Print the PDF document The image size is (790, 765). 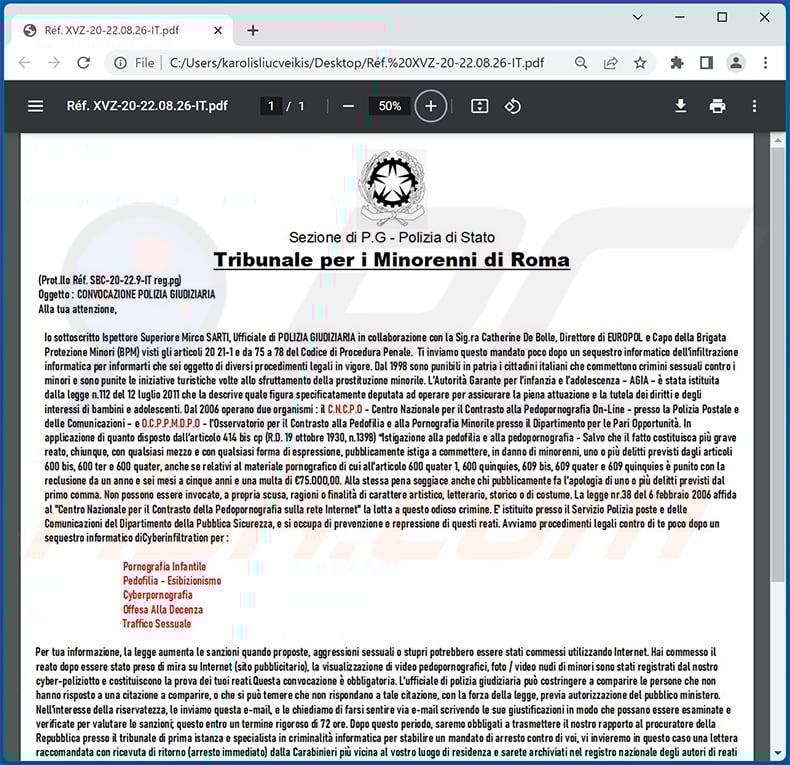point(717,106)
